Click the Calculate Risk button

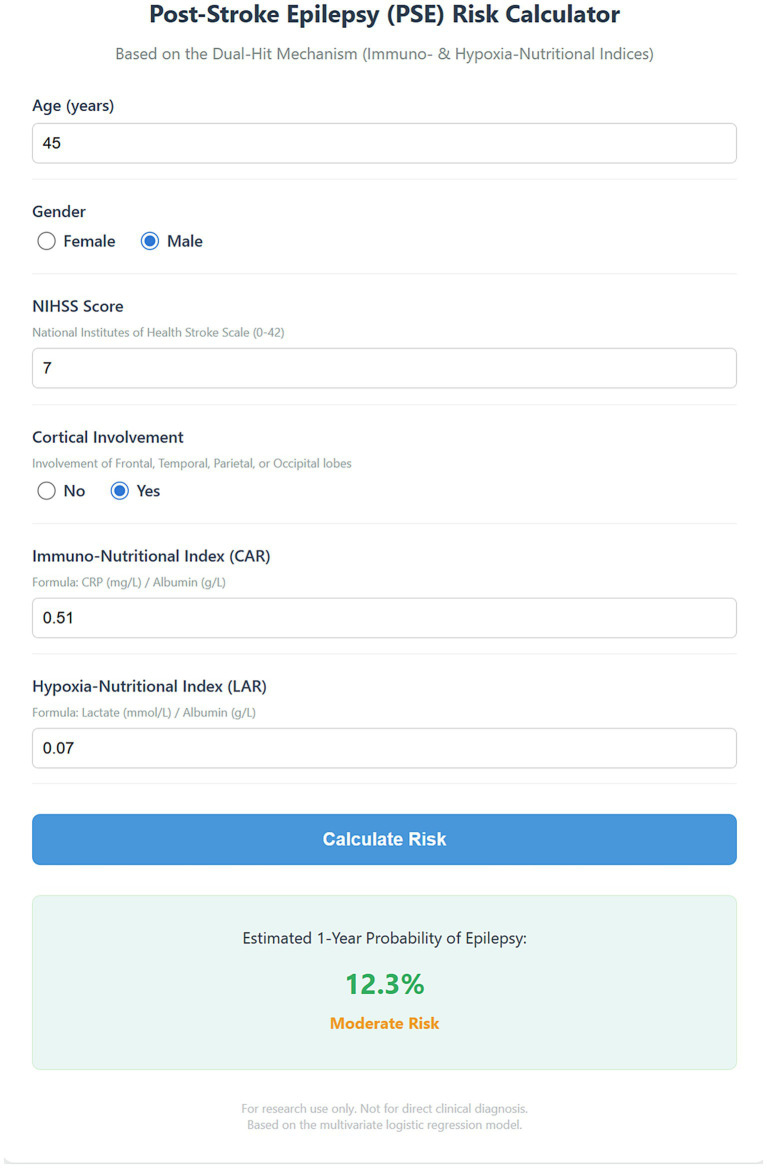point(384,840)
